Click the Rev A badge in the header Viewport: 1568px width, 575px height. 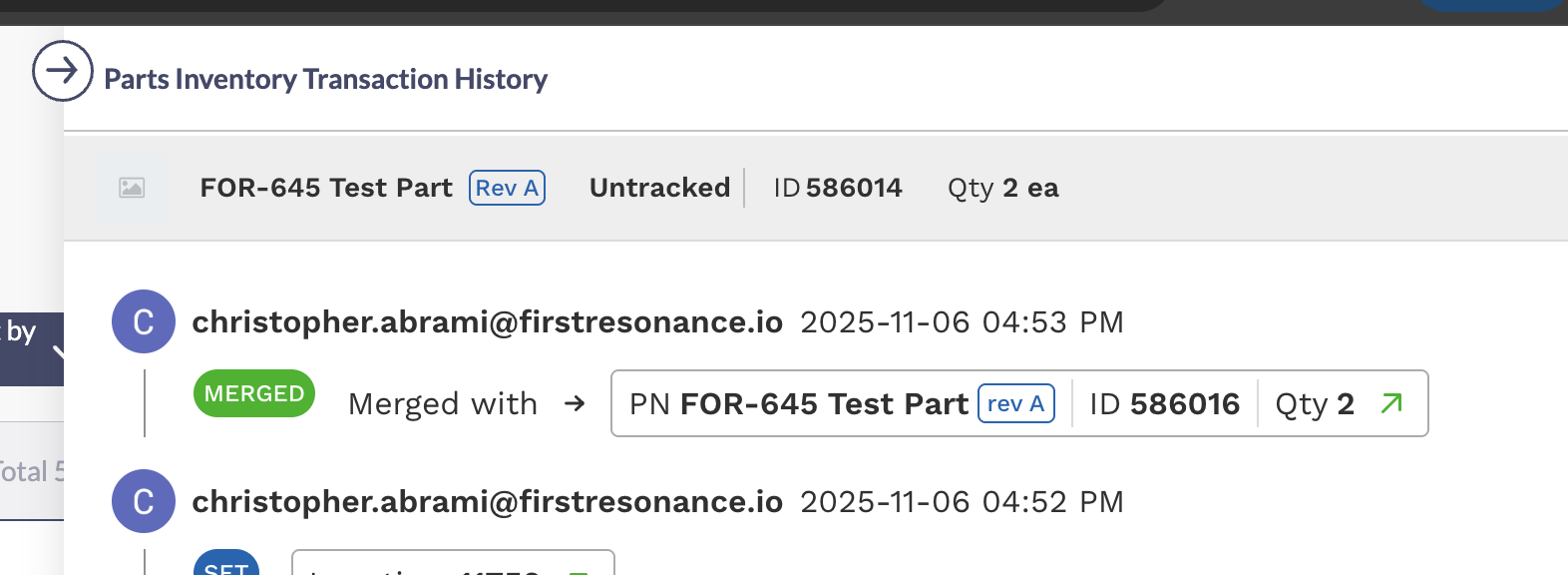click(507, 188)
